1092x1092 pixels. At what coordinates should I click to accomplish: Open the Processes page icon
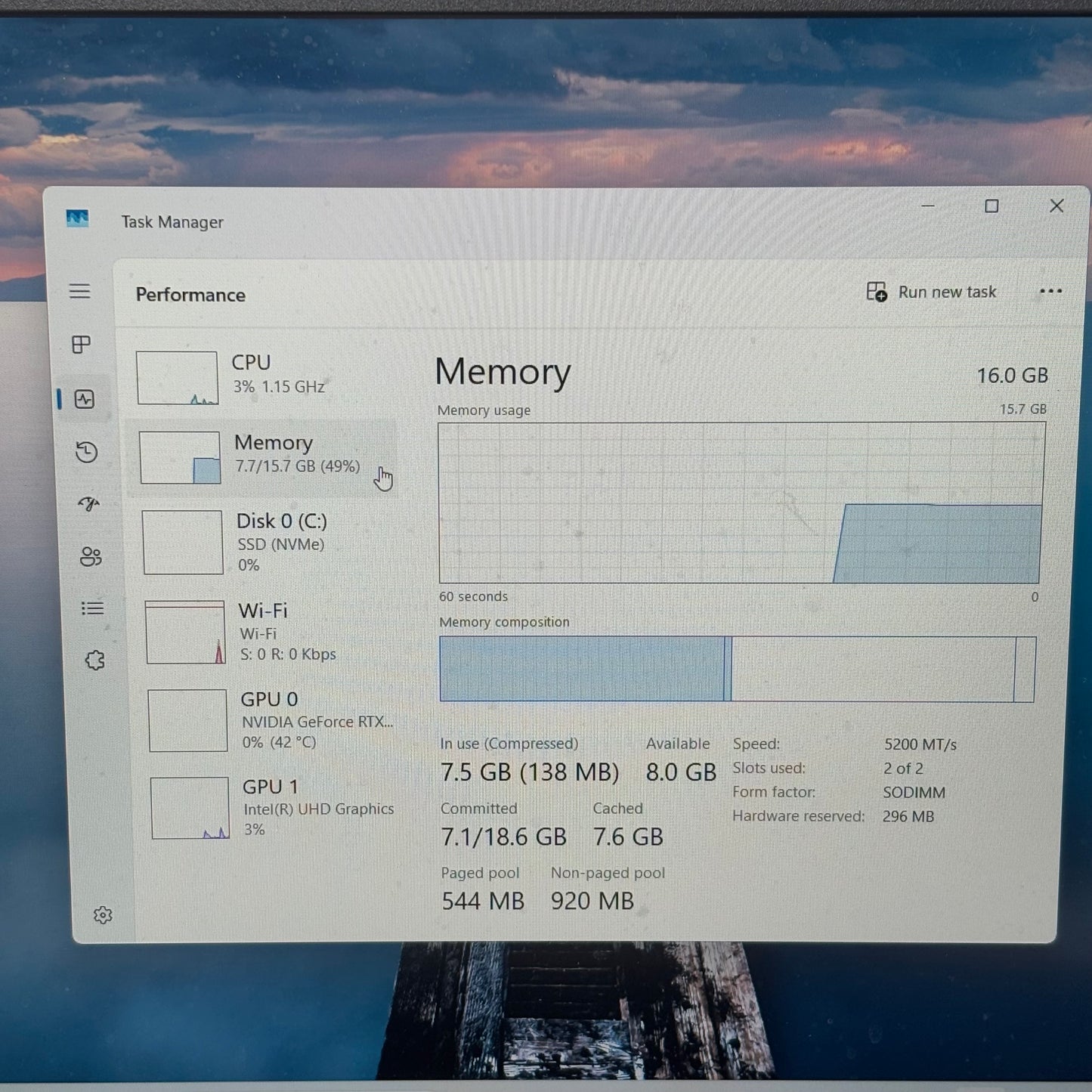pos(82,345)
